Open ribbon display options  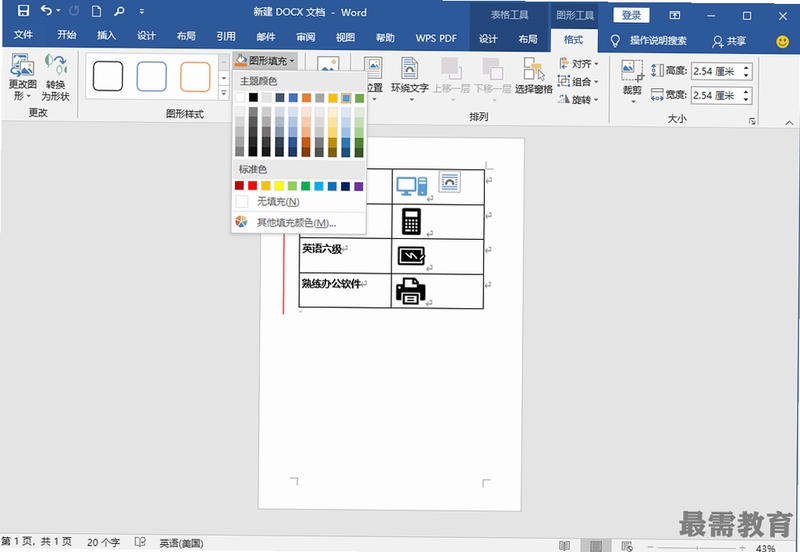tap(674, 16)
